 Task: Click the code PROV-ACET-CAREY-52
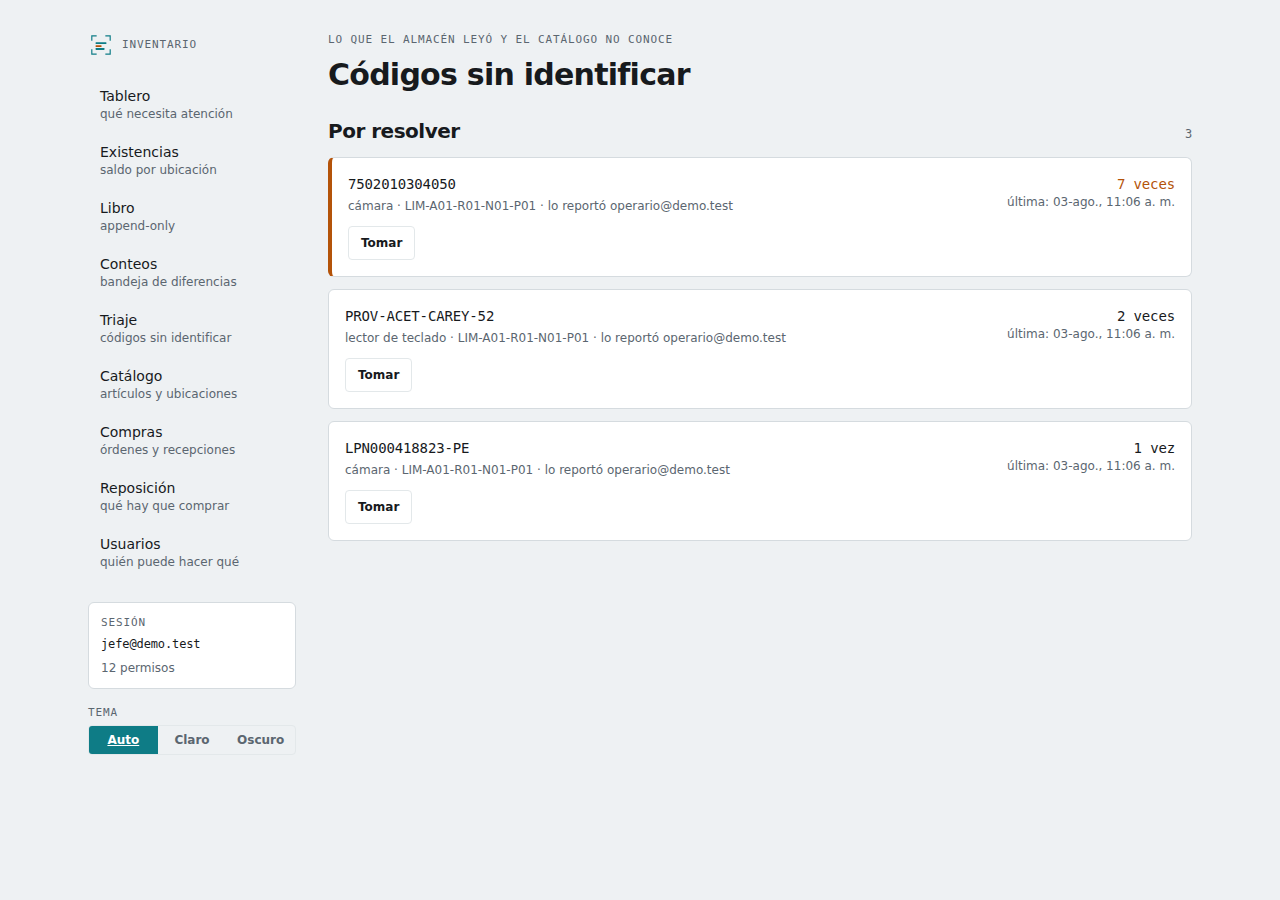(420, 316)
